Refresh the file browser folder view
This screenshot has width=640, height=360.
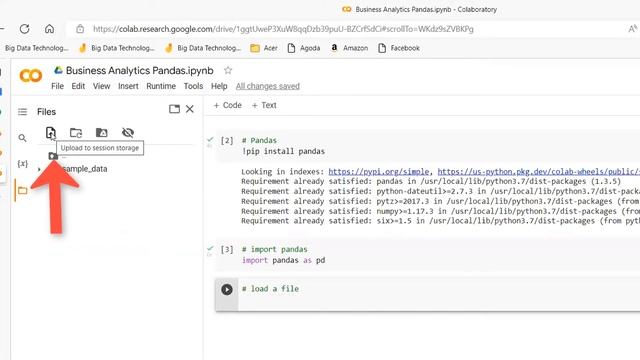76,133
